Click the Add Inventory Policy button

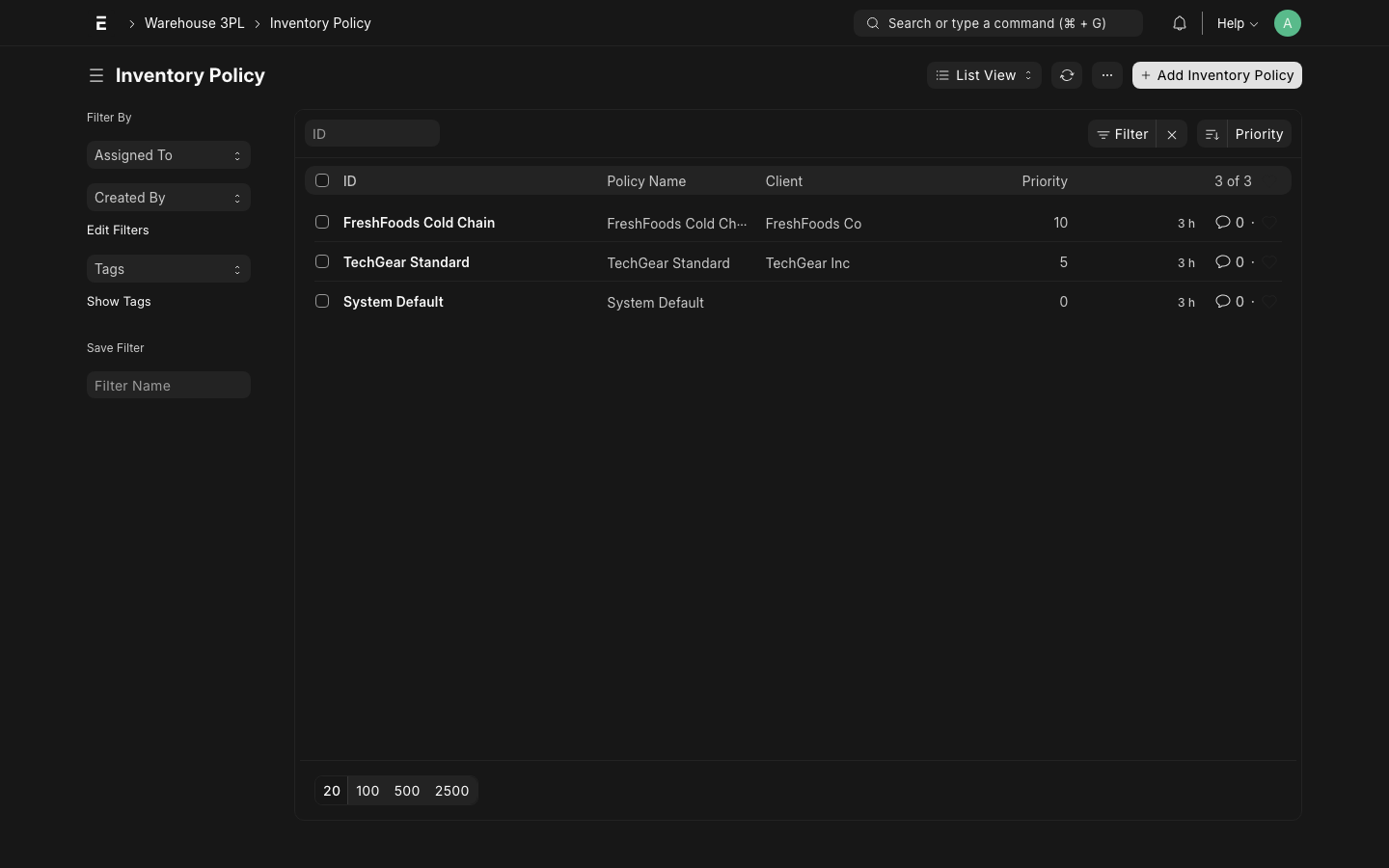(1217, 75)
